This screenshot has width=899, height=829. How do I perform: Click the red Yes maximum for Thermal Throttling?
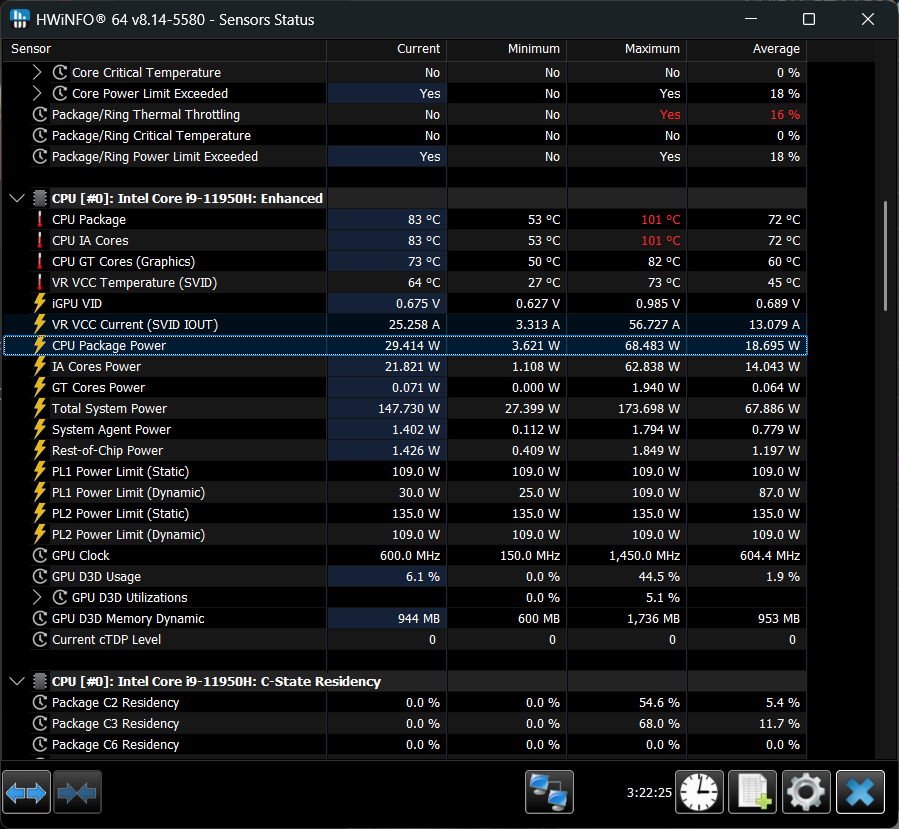670,115
